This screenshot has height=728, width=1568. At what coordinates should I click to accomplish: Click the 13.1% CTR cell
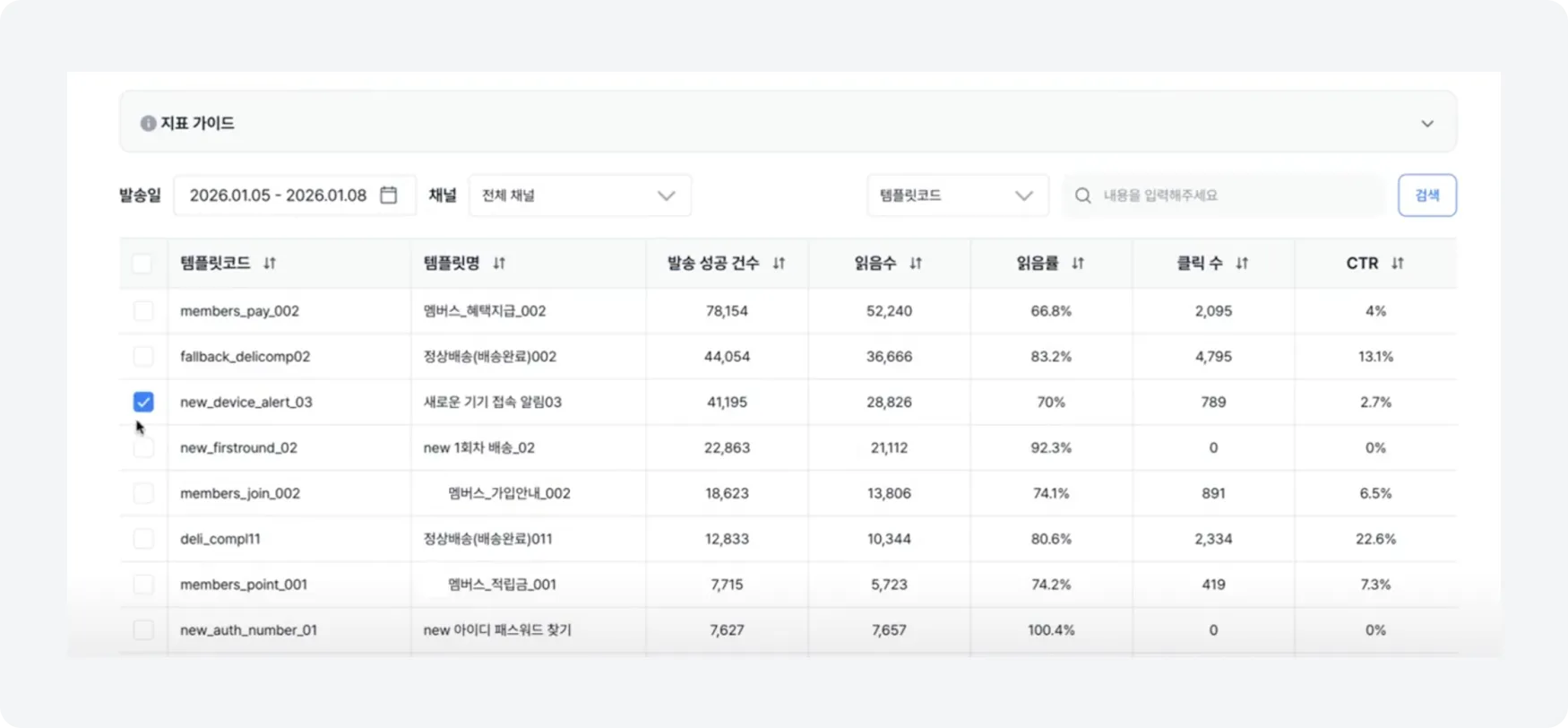click(1375, 356)
